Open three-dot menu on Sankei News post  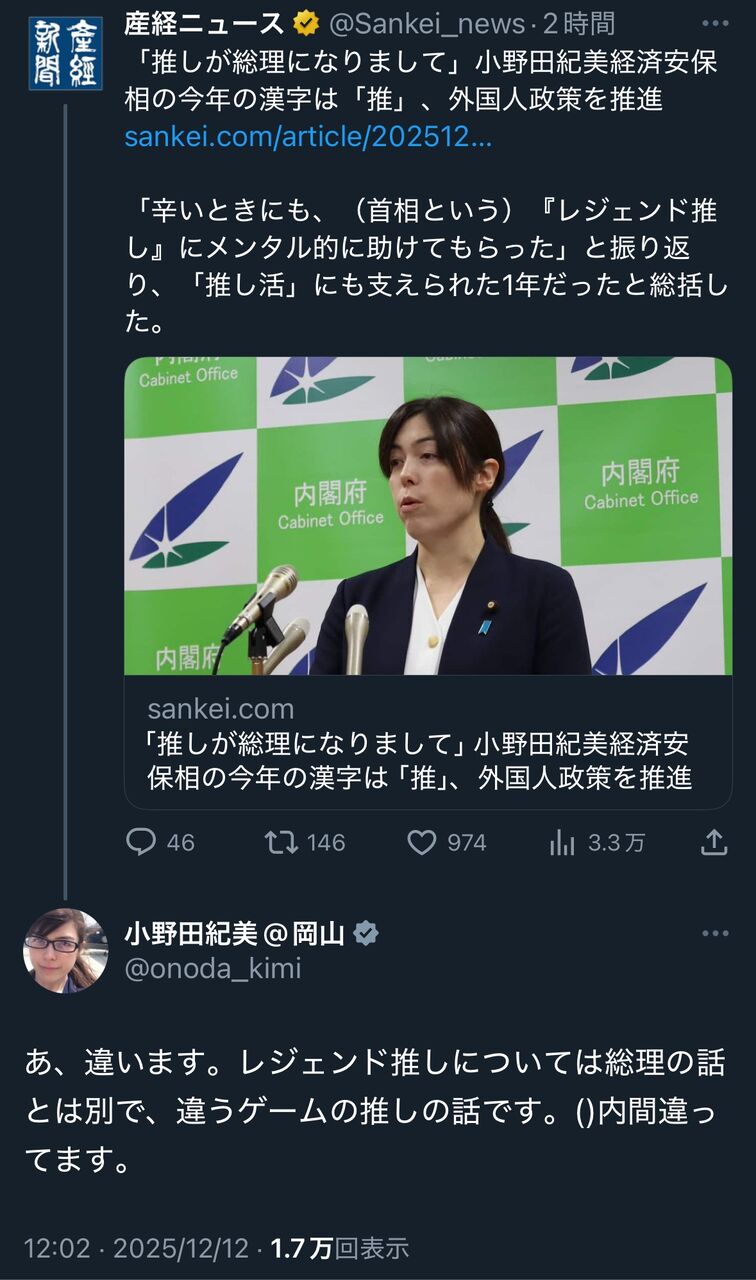[715, 23]
